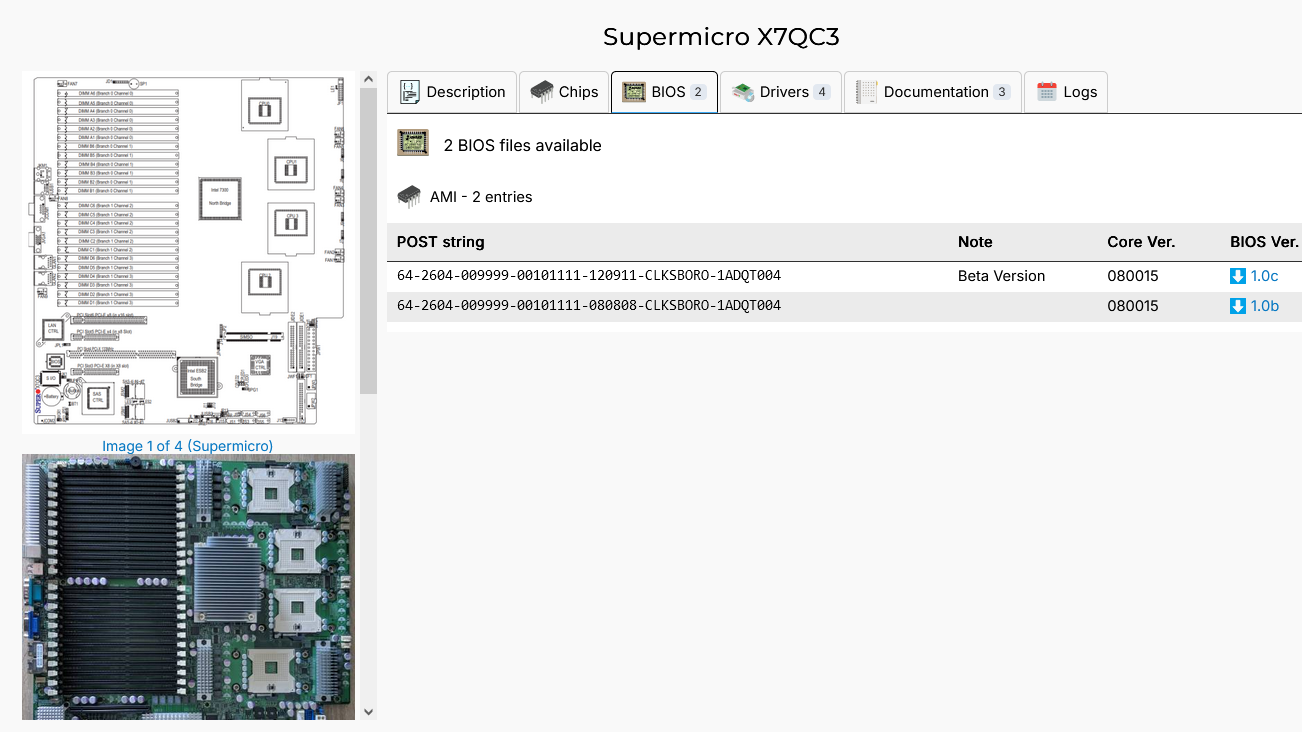Click the image panel scroll down arrow

(368, 712)
